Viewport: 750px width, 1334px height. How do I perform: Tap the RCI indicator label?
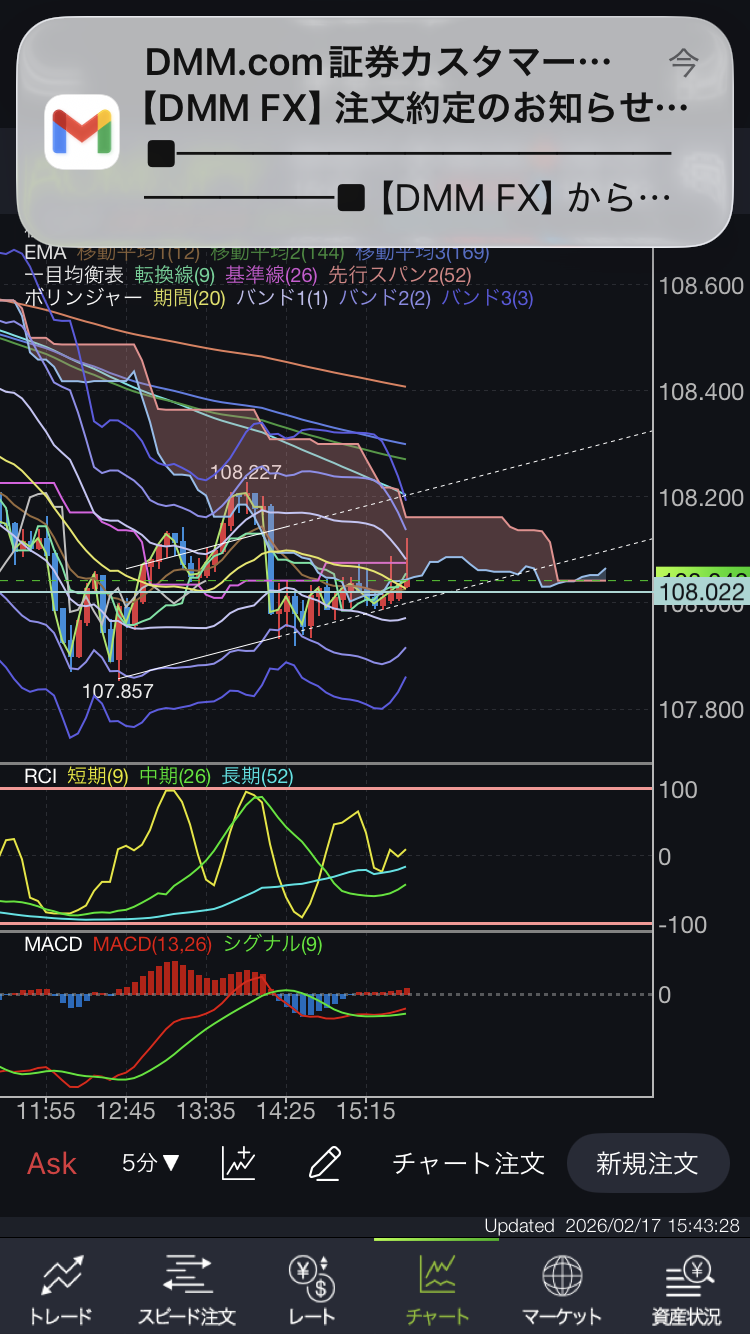click(x=40, y=776)
